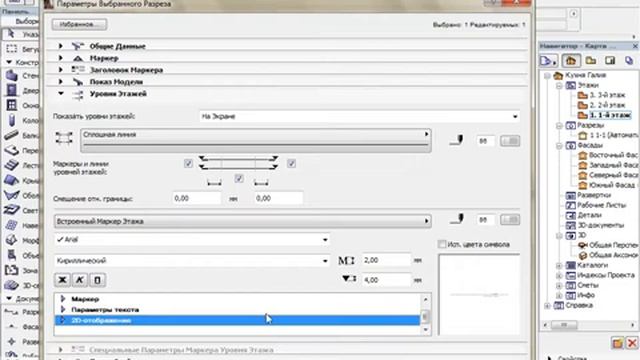Click the line pen icon next to Сплошная линия
The height and width of the screenshot is (360, 640).
457,140
